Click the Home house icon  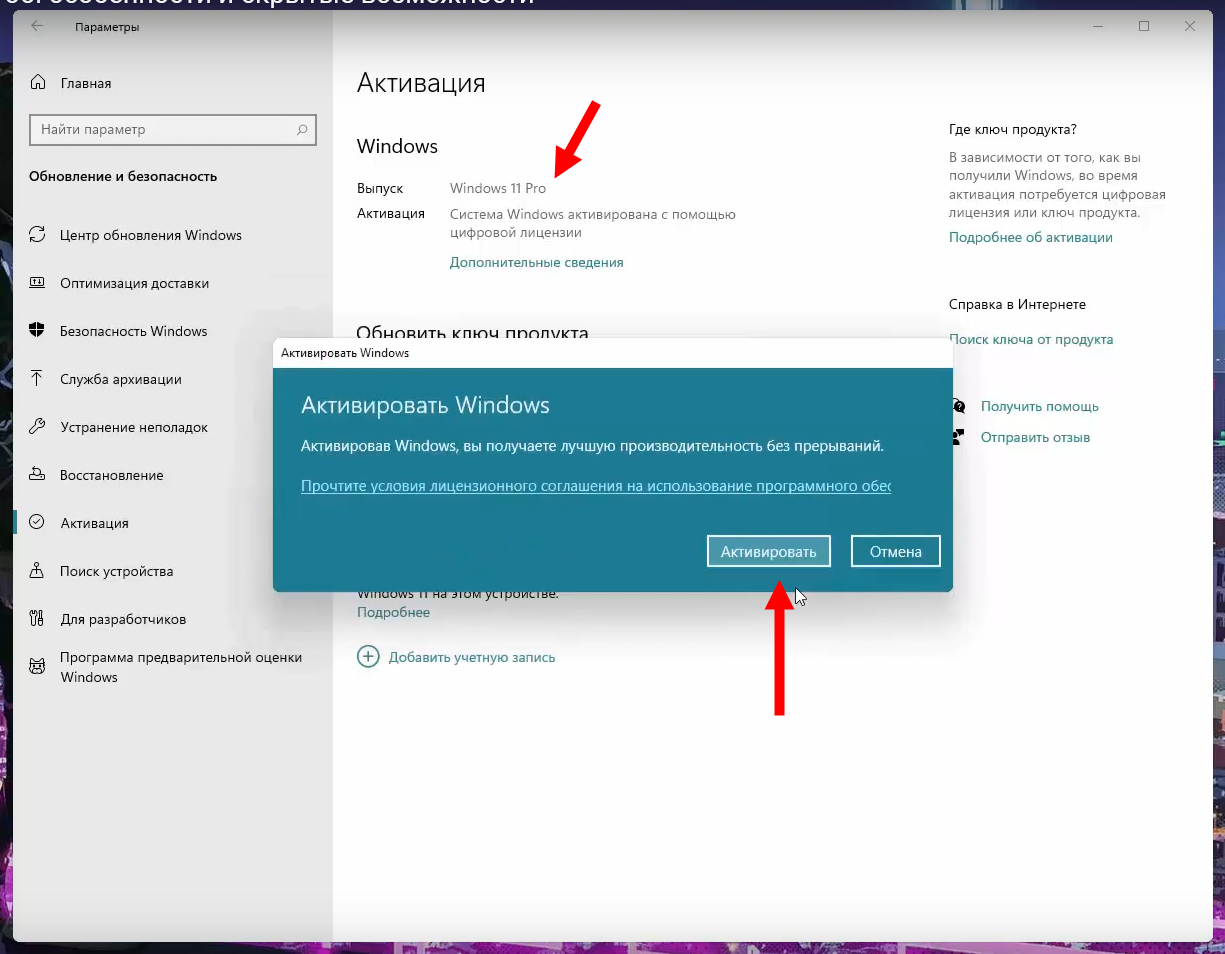[38, 83]
